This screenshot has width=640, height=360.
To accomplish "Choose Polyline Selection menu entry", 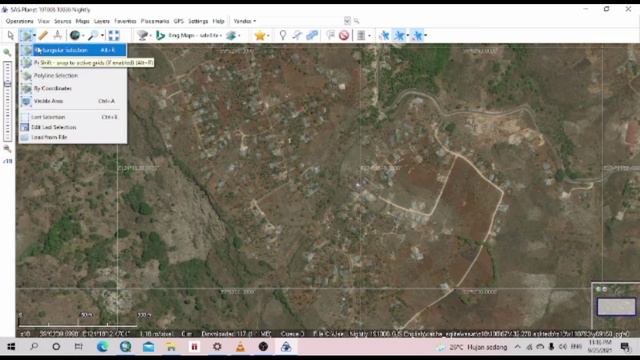I will point(73,76).
